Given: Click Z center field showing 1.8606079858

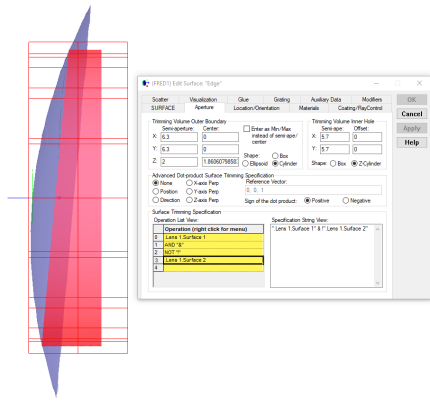Looking at the screenshot, I should (x=220, y=162).
